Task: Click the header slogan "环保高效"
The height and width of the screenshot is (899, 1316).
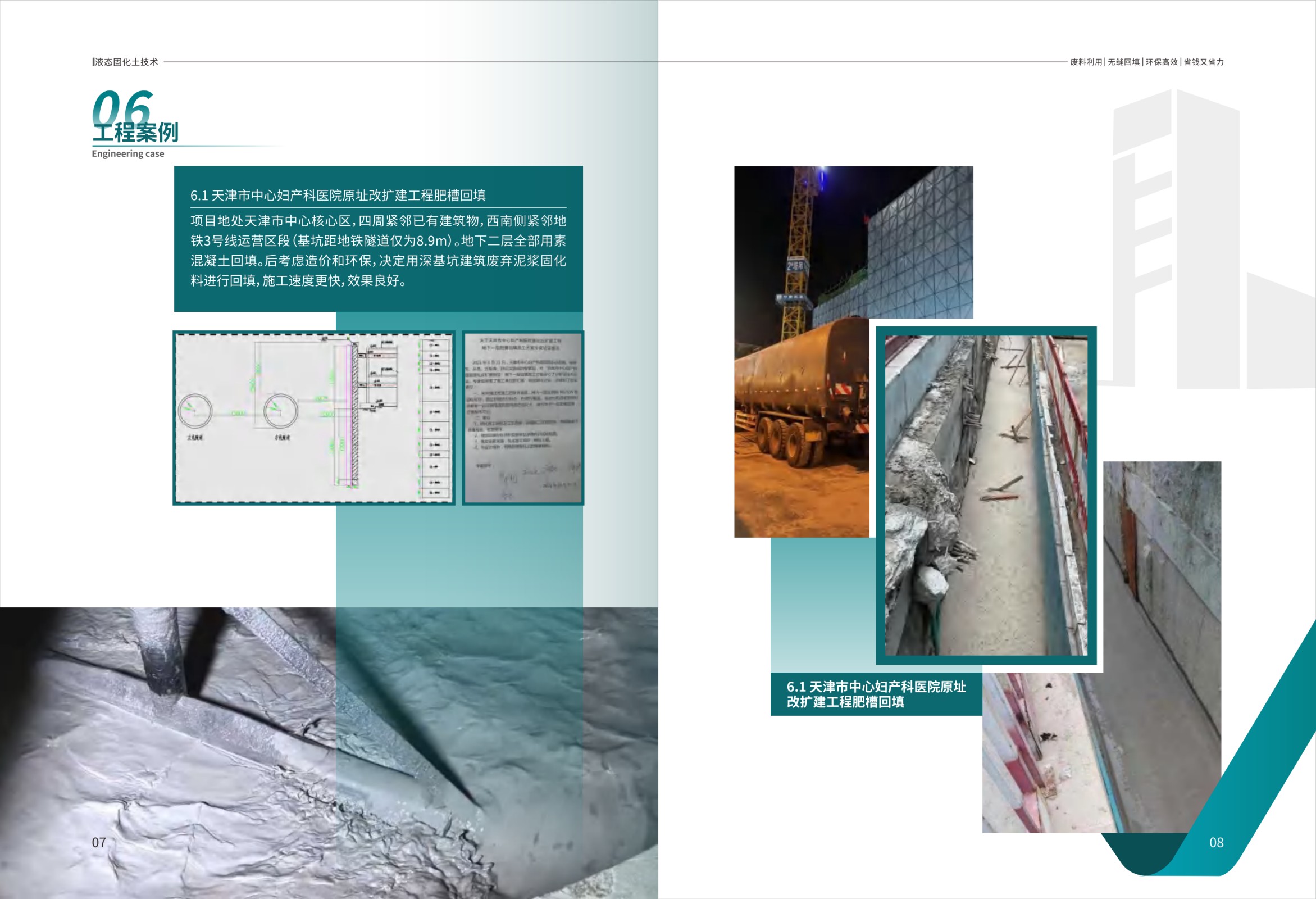Action: click(1162, 62)
